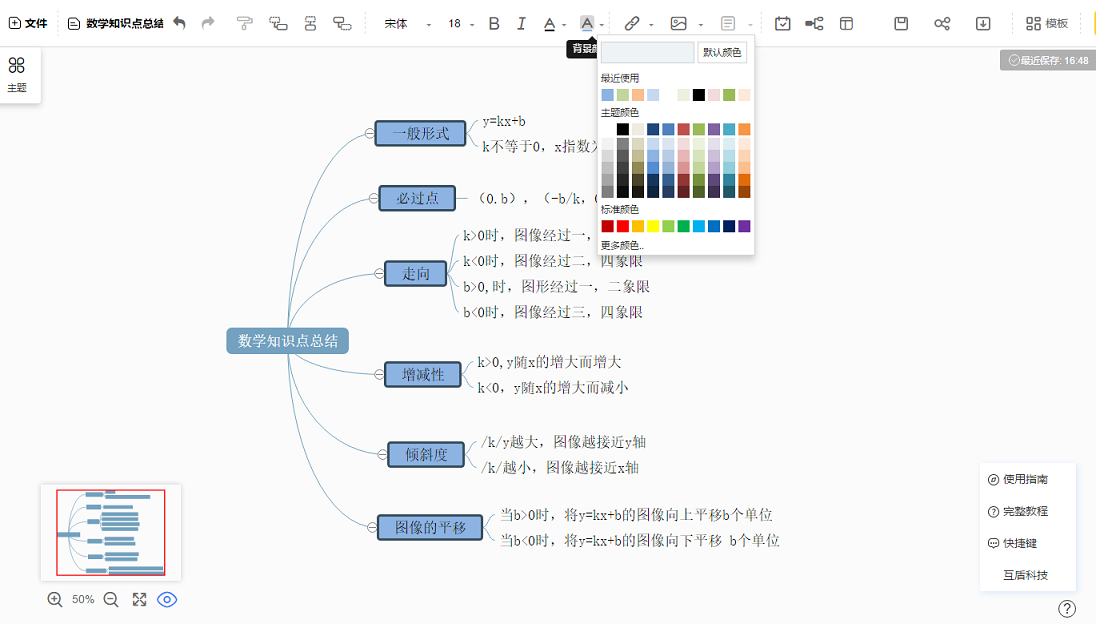Click the fullscreen expand icon

(x=139, y=599)
